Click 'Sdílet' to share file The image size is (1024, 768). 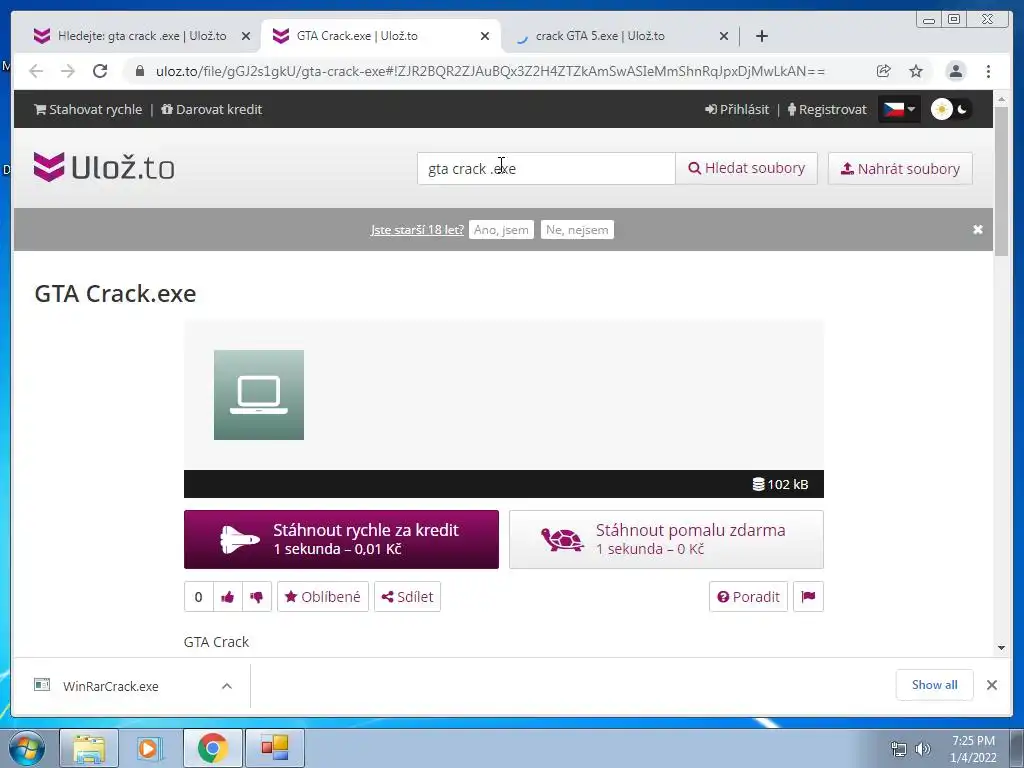[x=408, y=597]
